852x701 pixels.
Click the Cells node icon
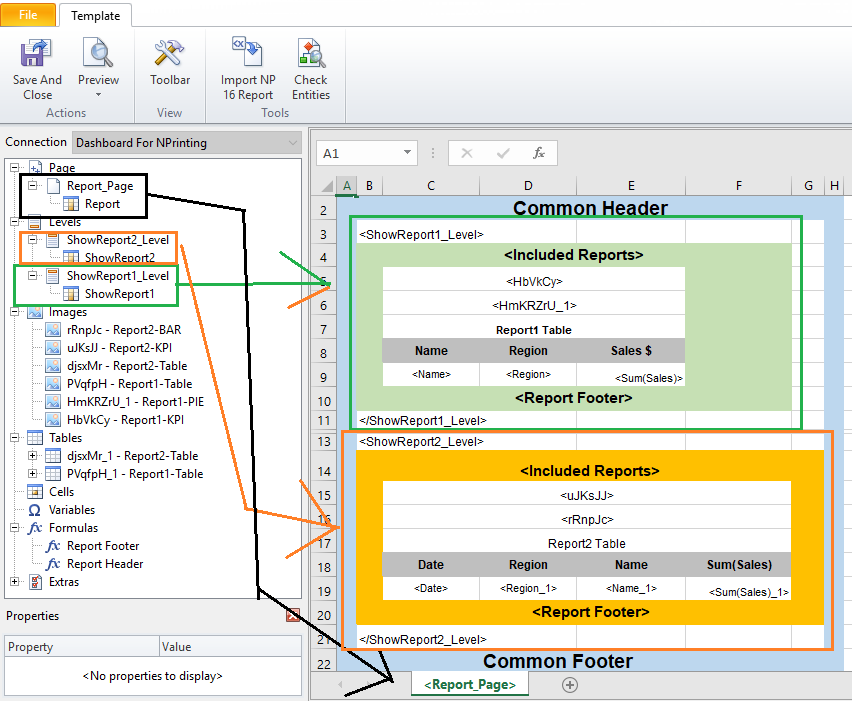point(36,492)
